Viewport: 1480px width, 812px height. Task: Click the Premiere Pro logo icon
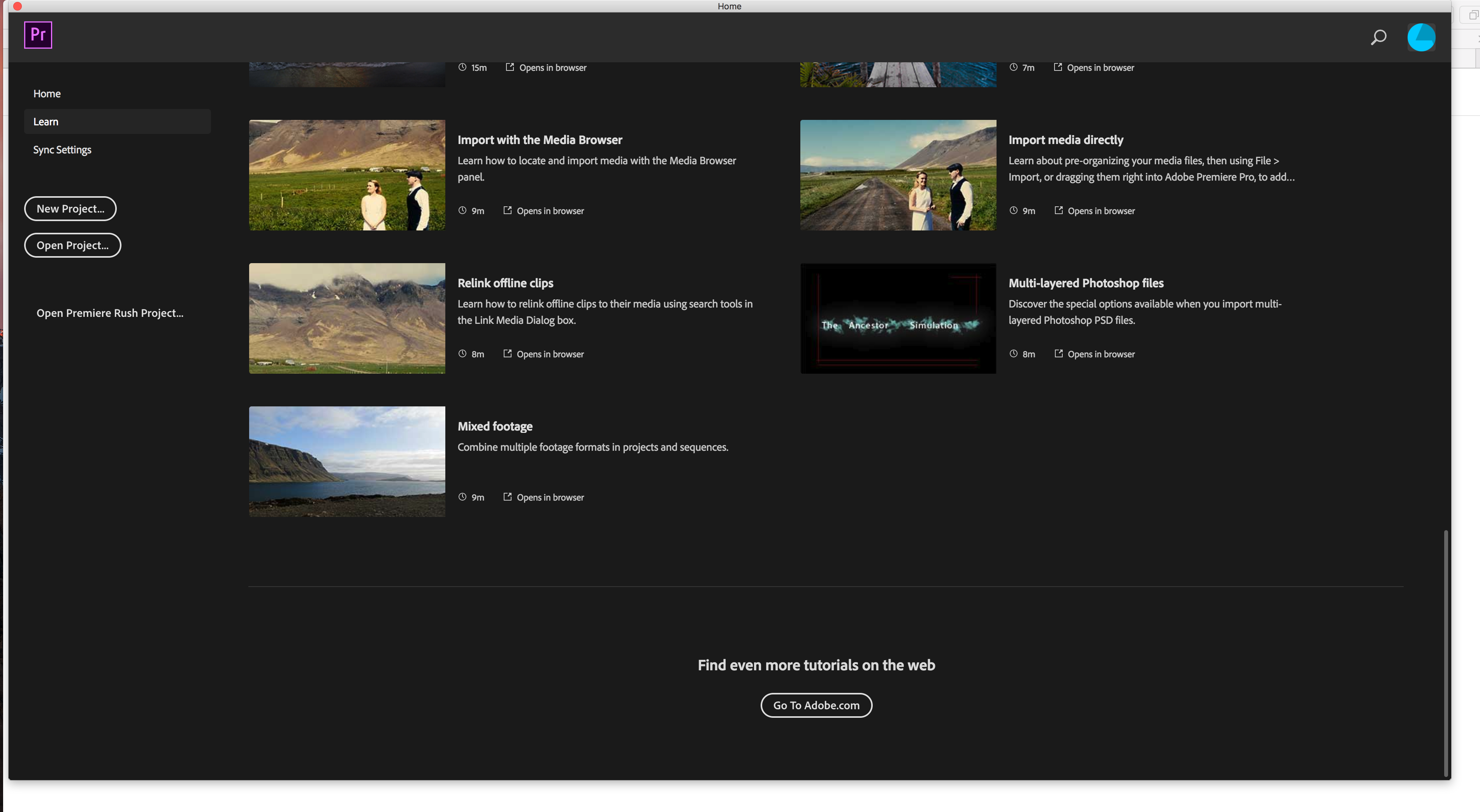pos(38,35)
